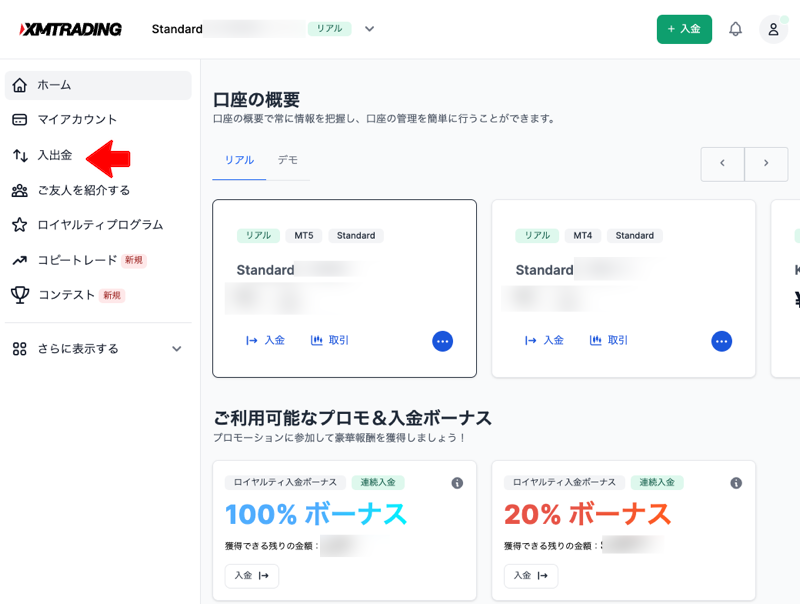800x604 pixels.
Task: Click the home icon in sidebar
Action: (x=19, y=85)
